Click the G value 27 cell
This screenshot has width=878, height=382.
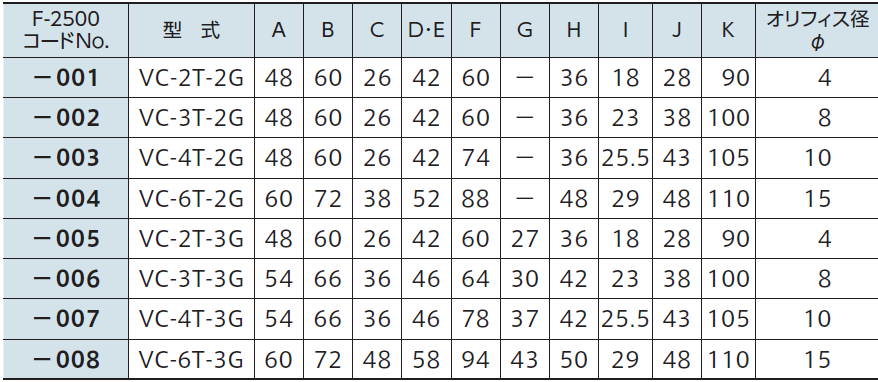[525, 239]
